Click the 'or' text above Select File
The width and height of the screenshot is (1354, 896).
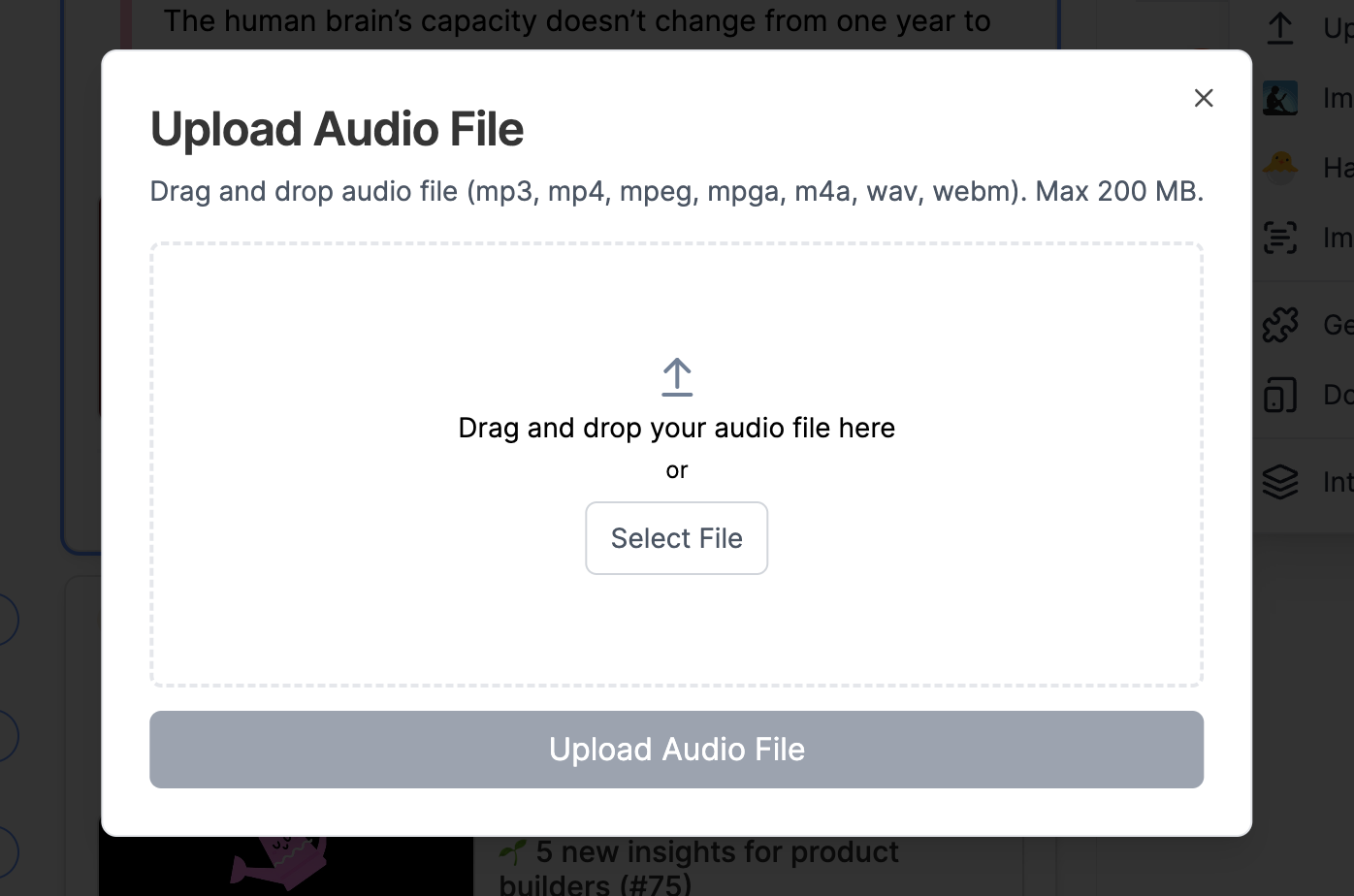pos(677,470)
